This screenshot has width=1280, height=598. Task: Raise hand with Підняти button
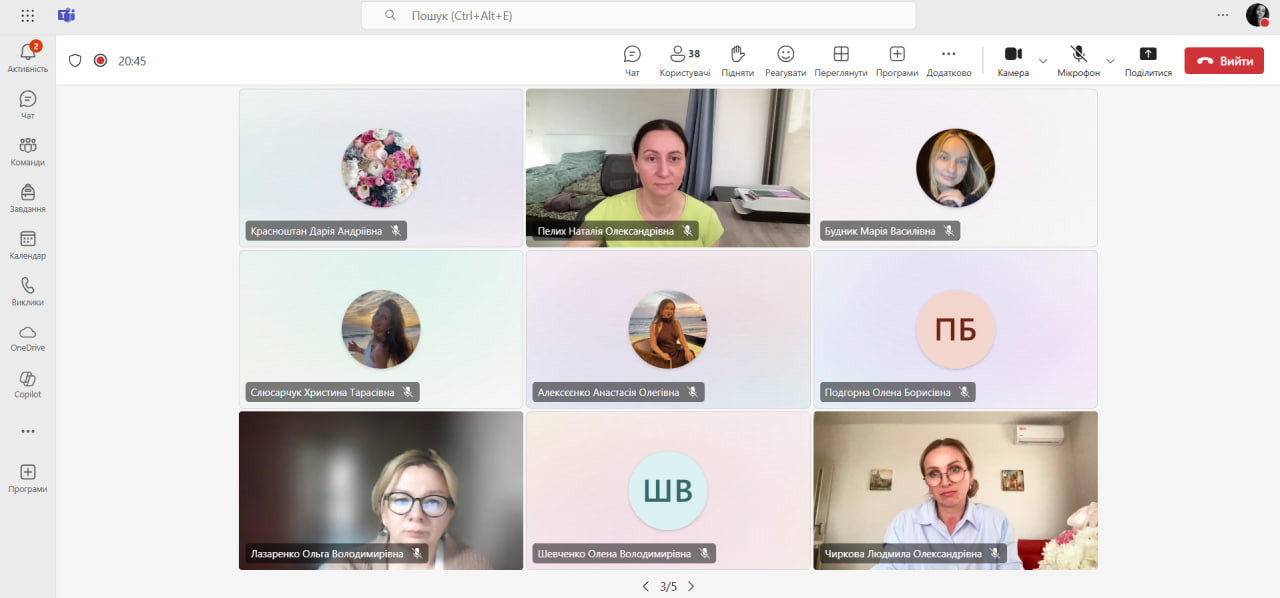[737, 60]
